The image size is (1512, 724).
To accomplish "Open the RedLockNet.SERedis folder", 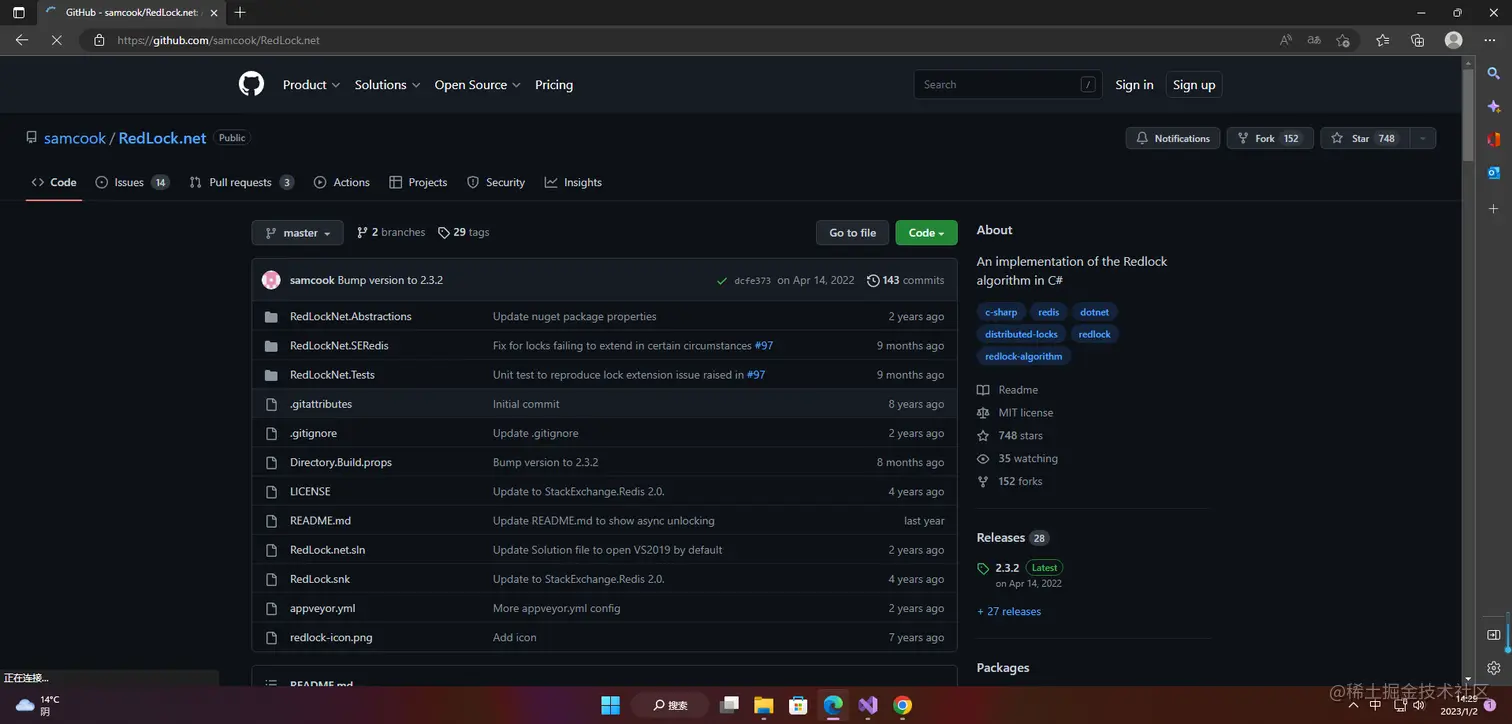I will 339,345.
